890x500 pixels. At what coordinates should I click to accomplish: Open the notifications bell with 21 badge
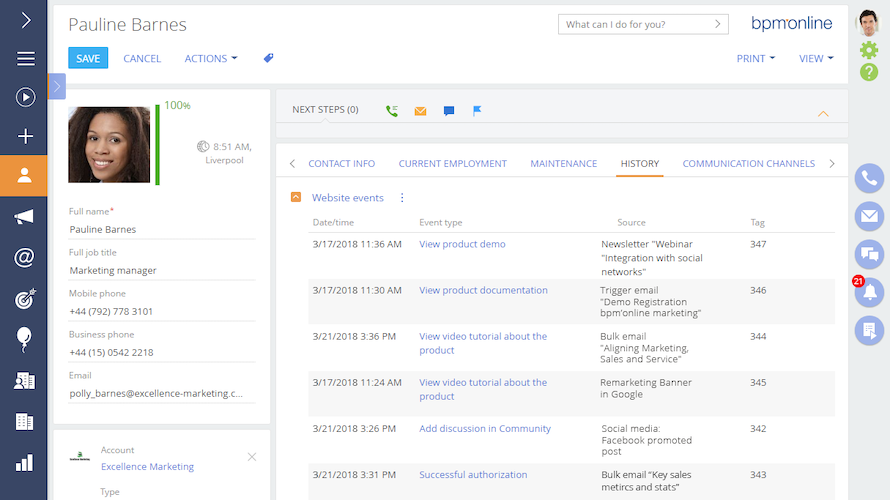coord(869,291)
